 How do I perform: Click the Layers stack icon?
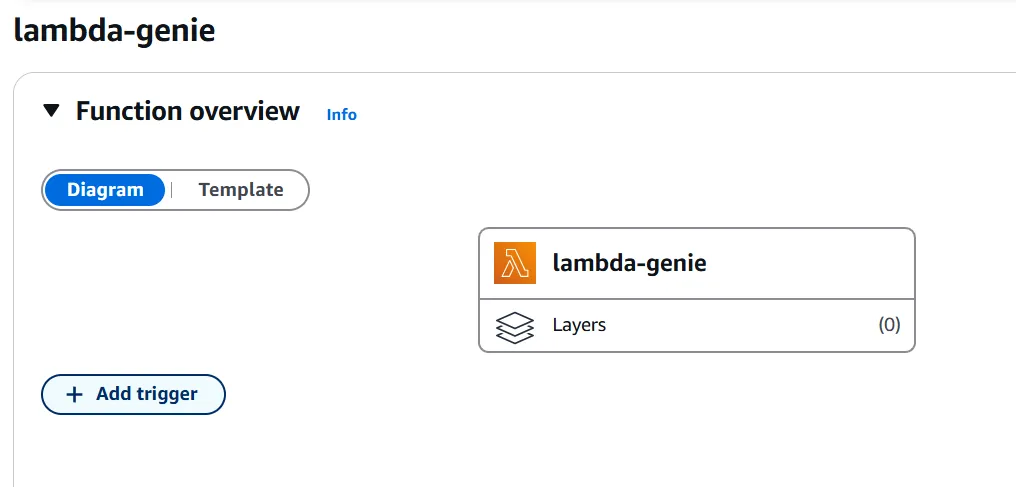click(x=514, y=327)
